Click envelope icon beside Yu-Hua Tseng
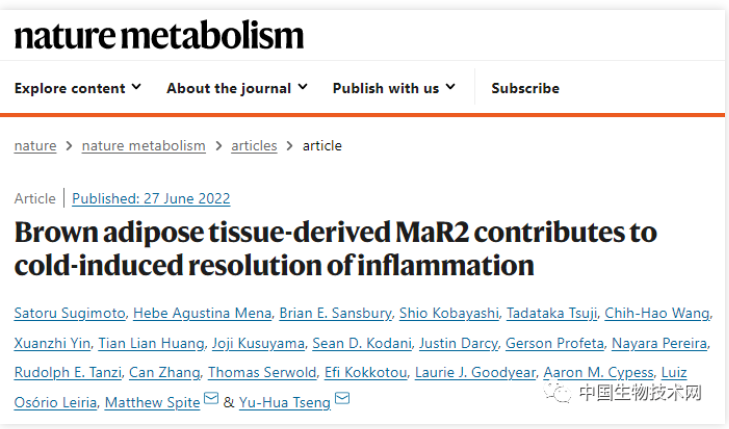729x429 pixels. pyautogui.click(x=342, y=398)
